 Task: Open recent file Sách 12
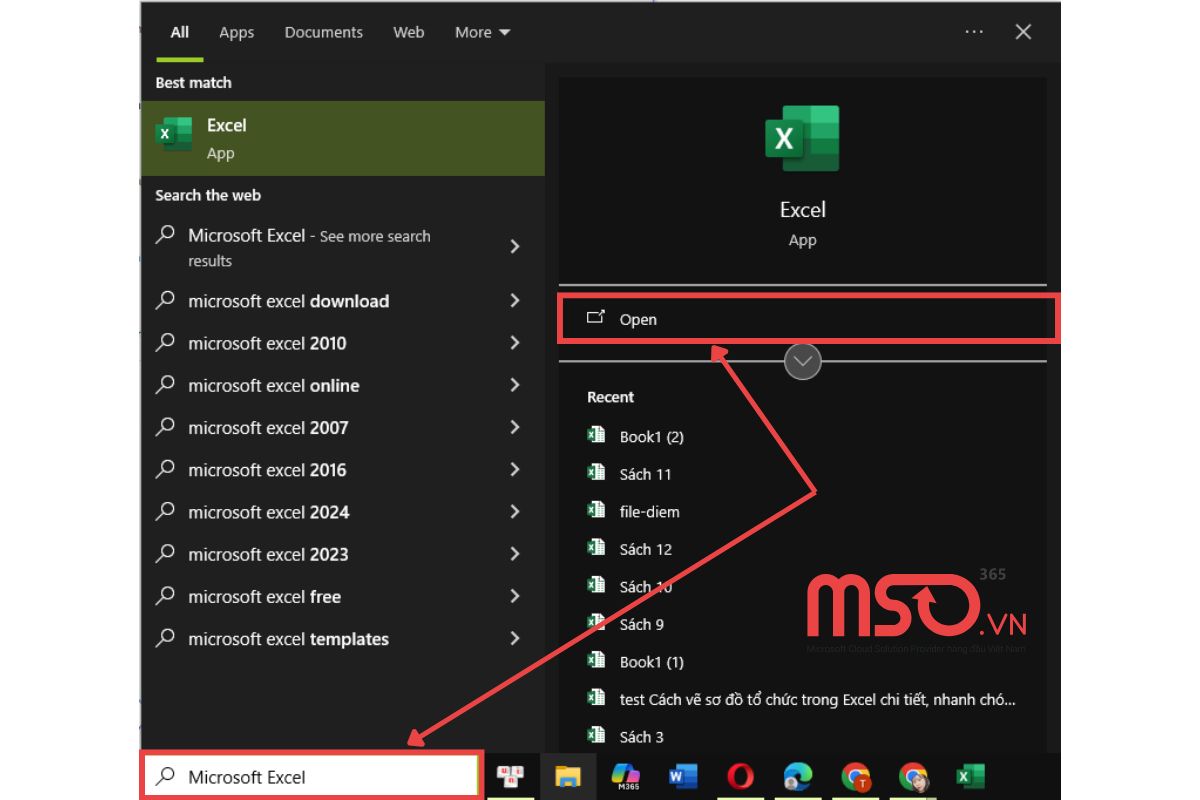point(645,549)
